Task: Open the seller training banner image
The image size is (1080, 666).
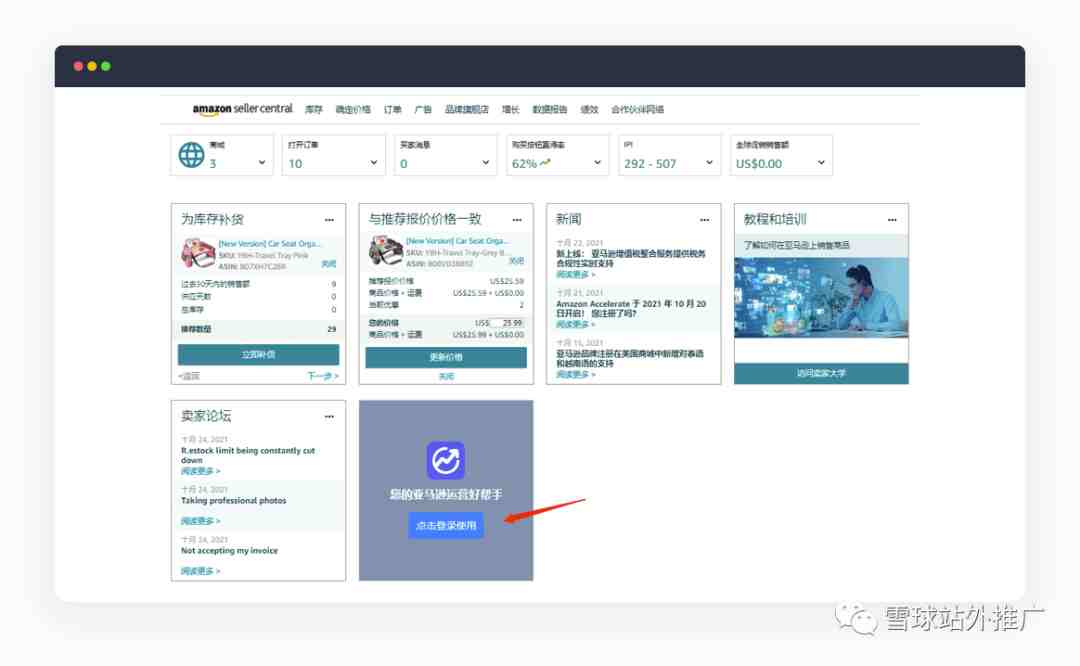Action: 821,298
